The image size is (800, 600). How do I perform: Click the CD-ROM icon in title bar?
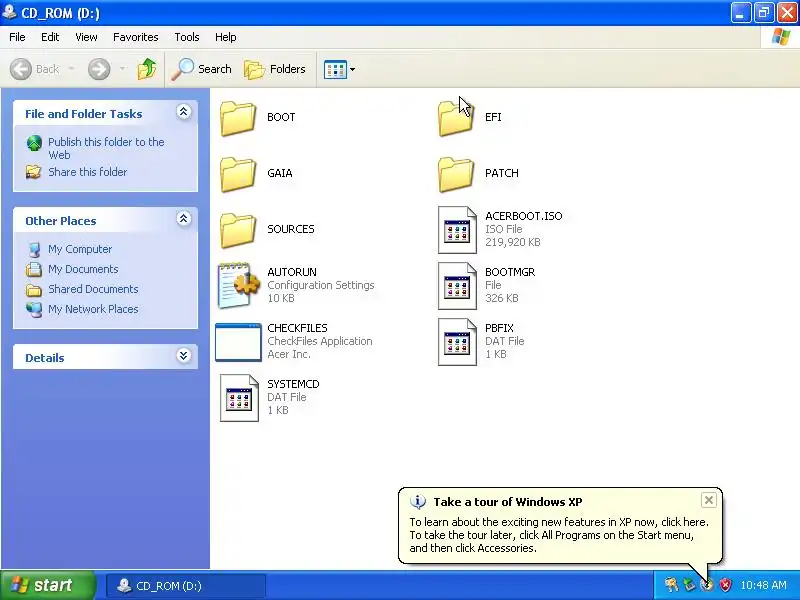pyautogui.click(x=9, y=11)
